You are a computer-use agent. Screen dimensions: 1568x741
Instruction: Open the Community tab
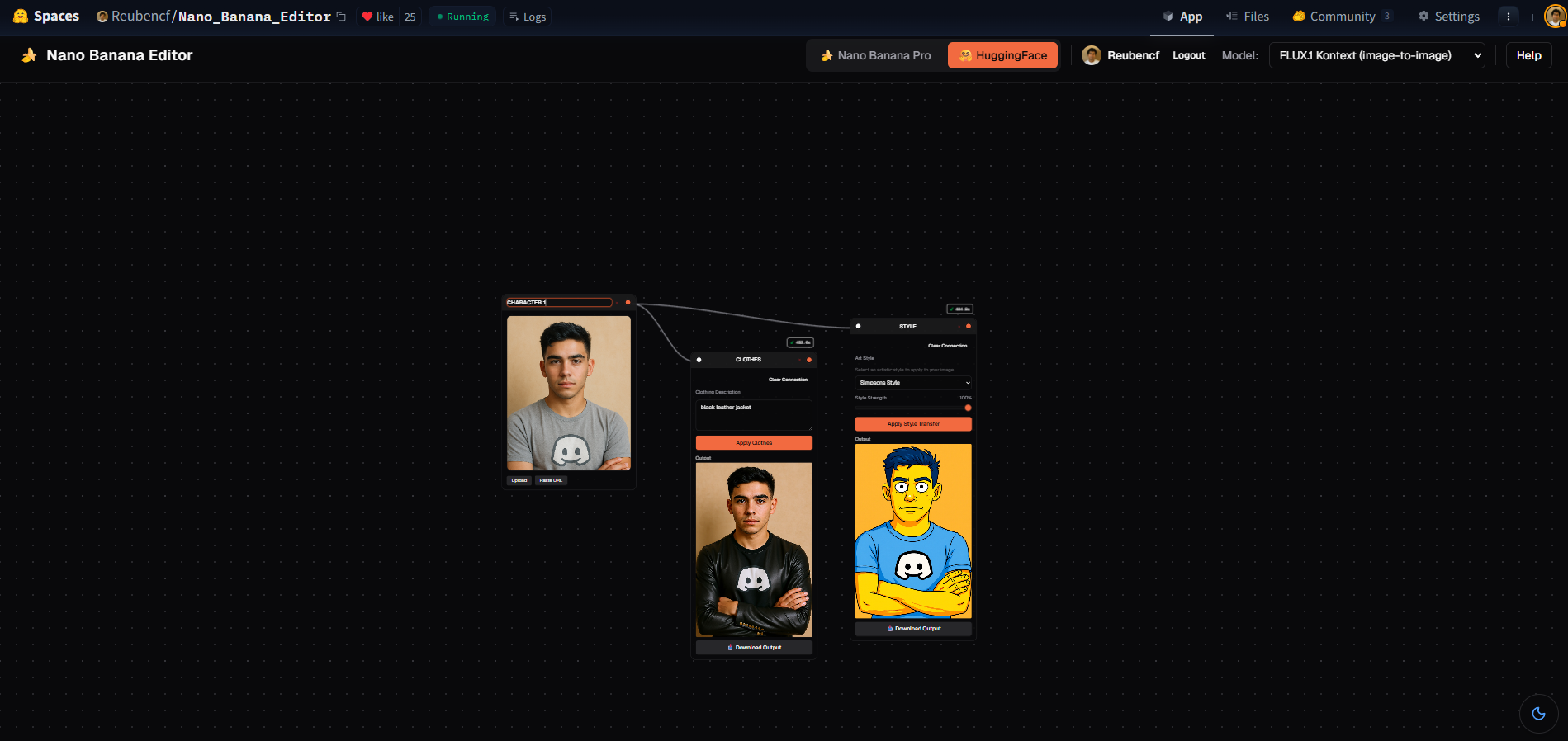(x=1342, y=17)
